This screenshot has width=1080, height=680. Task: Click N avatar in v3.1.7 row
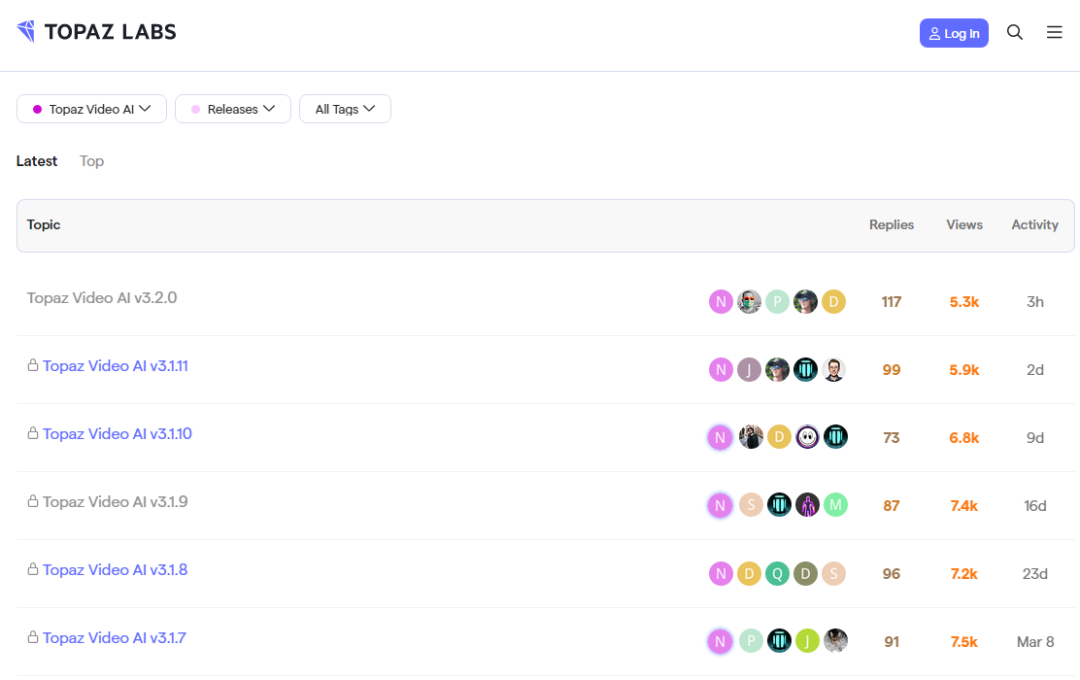pos(720,641)
